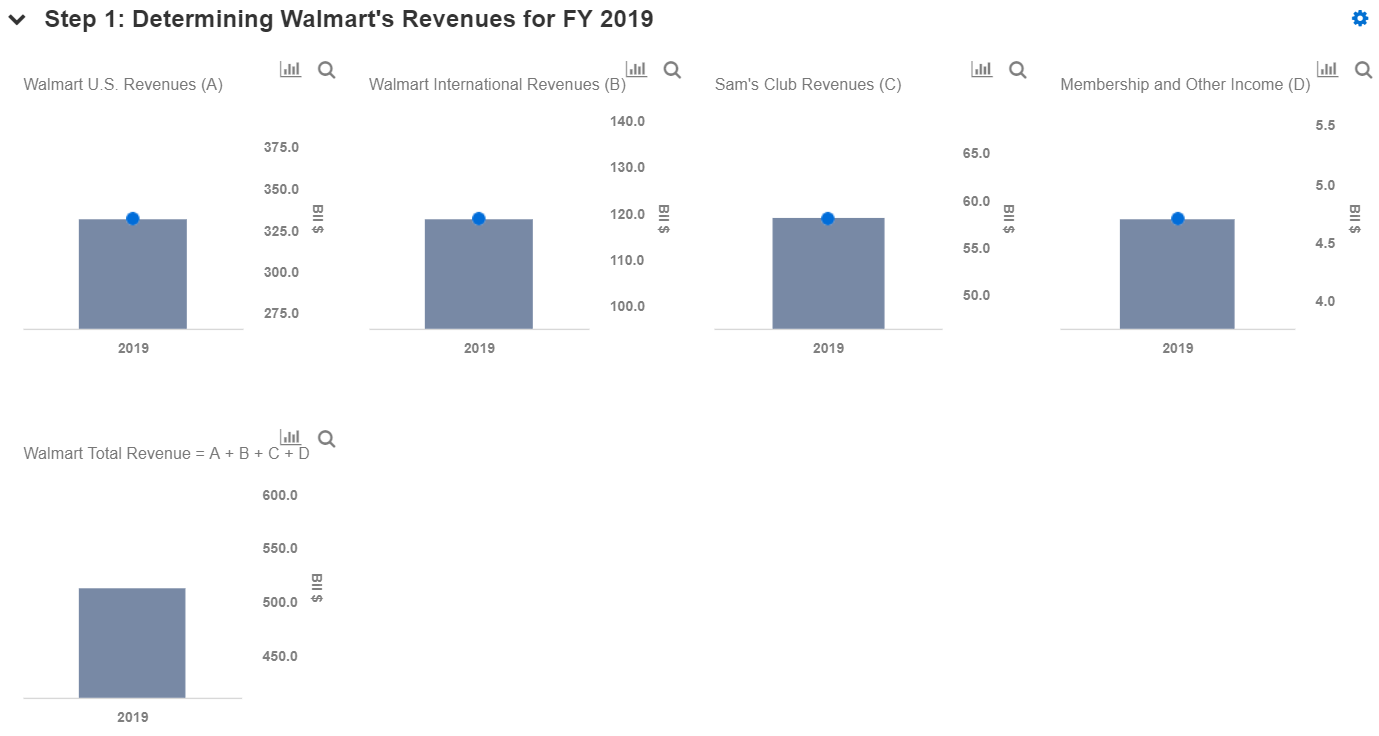Click the blue handle on Walmart U.S. bar
The height and width of the screenshot is (736, 1379).
[x=133, y=219]
